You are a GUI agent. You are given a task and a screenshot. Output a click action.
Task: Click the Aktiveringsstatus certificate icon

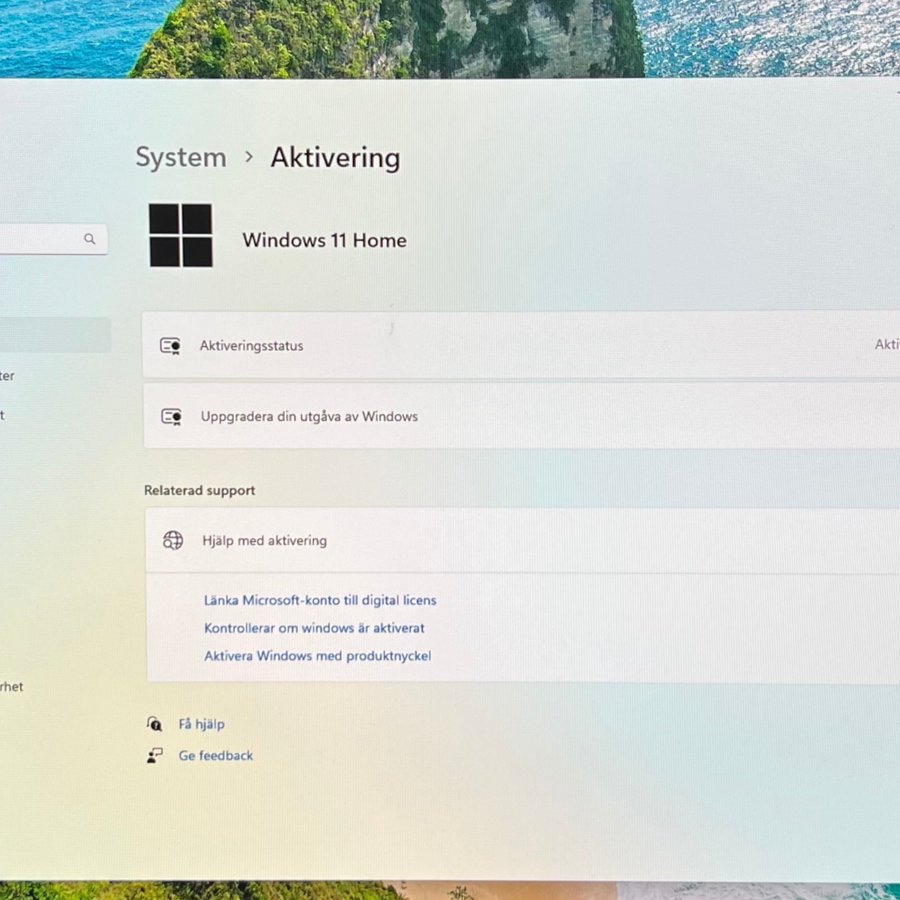point(171,346)
